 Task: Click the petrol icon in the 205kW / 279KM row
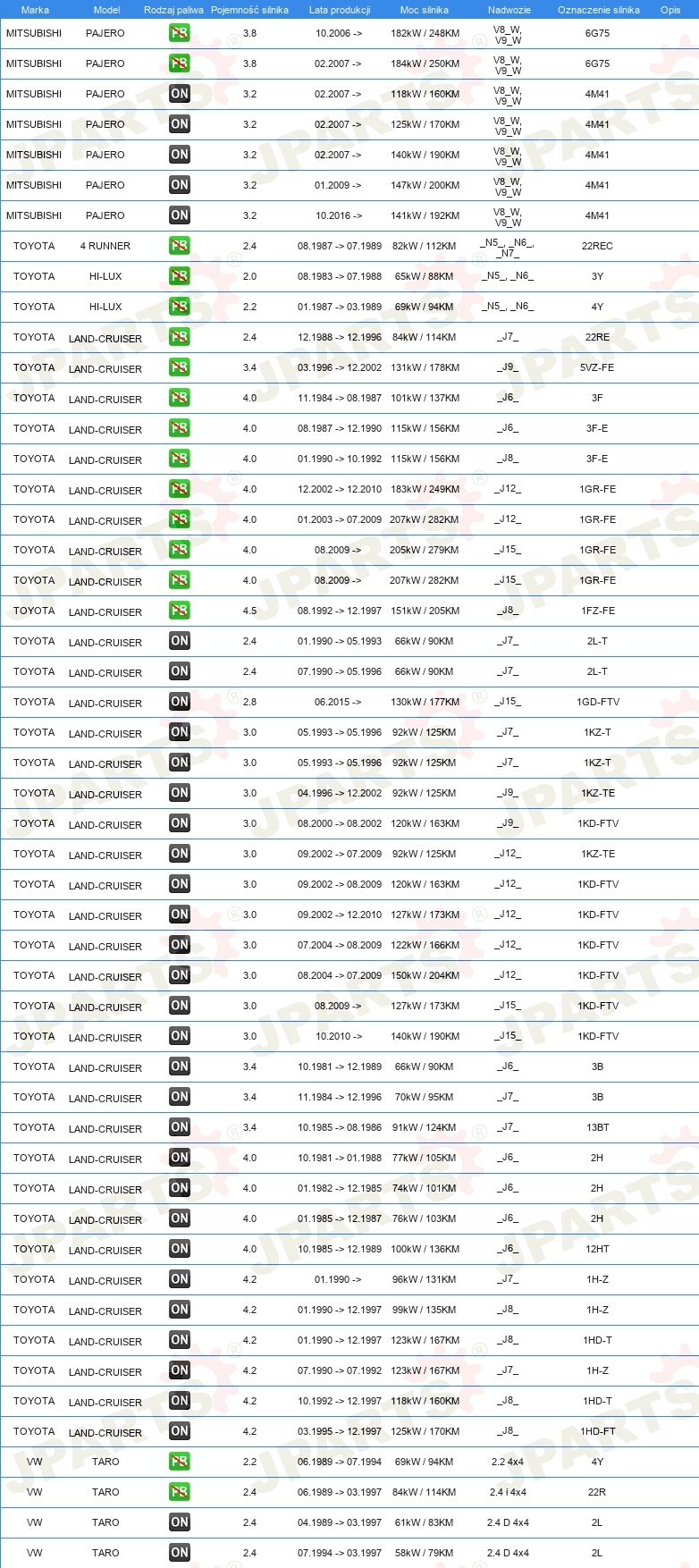point(180,550)
